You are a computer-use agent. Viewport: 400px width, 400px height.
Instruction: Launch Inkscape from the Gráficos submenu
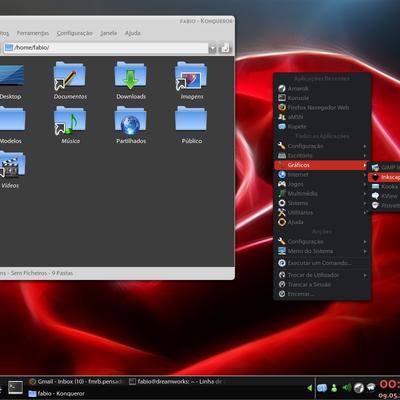pos(385,177)
